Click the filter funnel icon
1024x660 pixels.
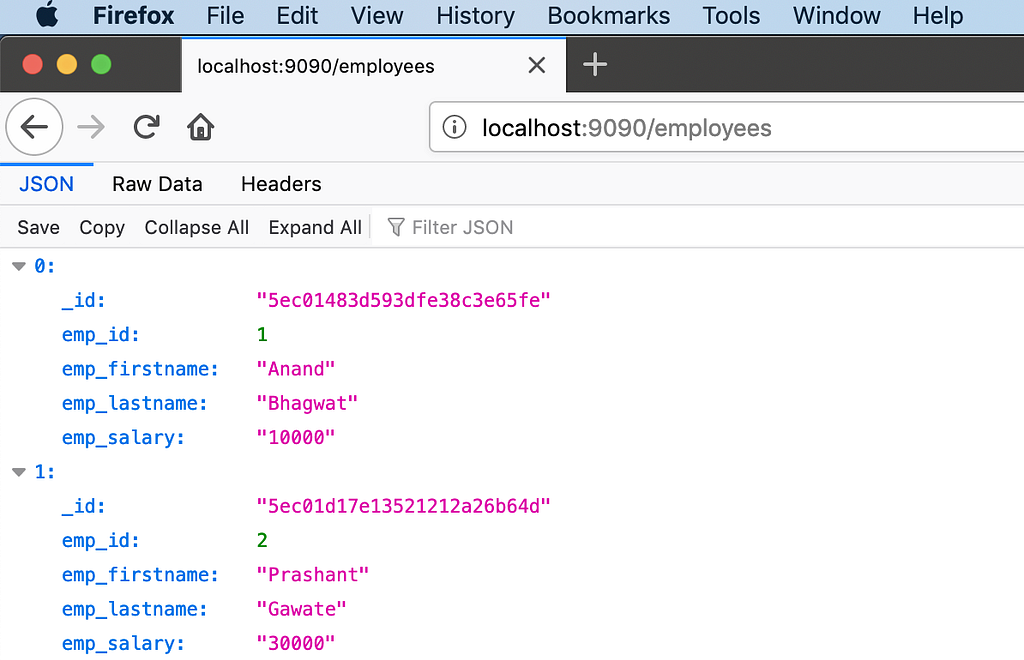point(396,227)
